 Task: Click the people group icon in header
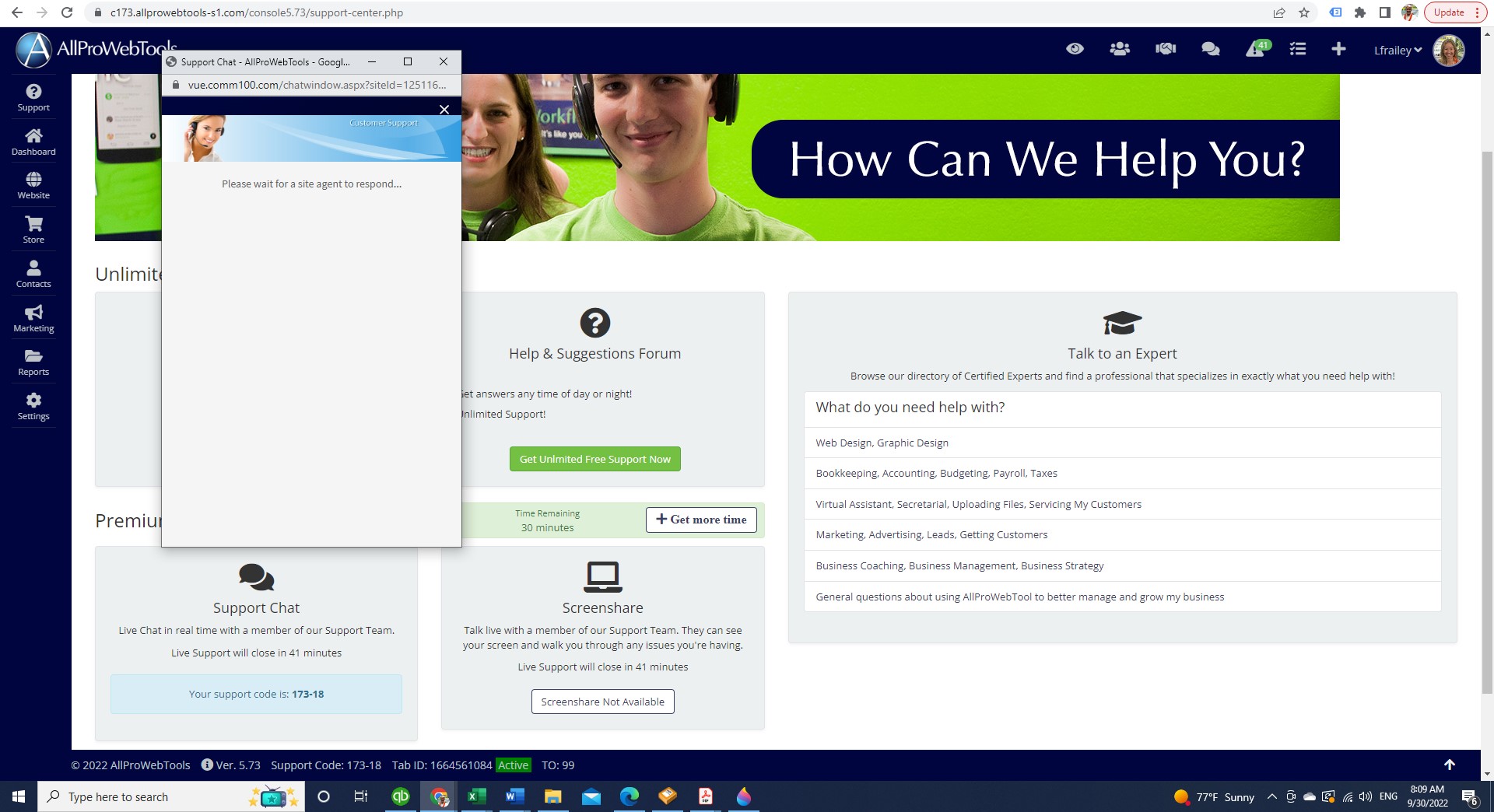pyautogui.click(x=1120, y=49)
